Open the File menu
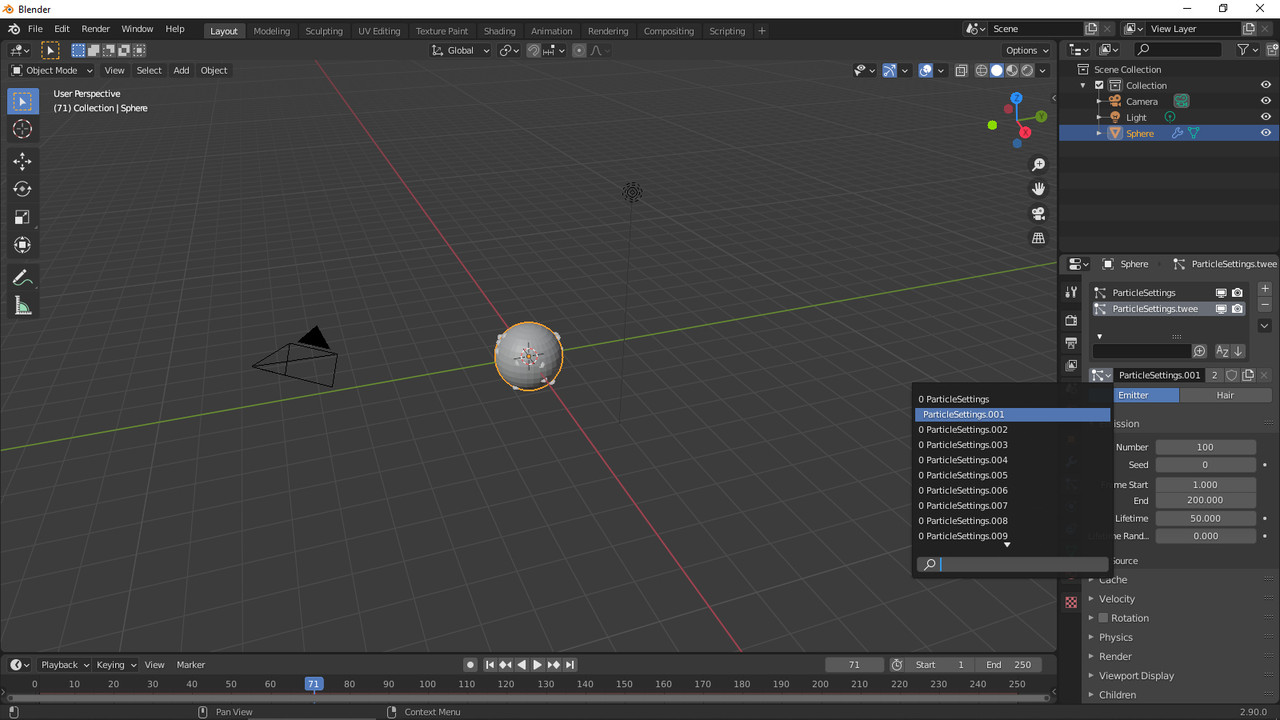 tap(35, 29)
